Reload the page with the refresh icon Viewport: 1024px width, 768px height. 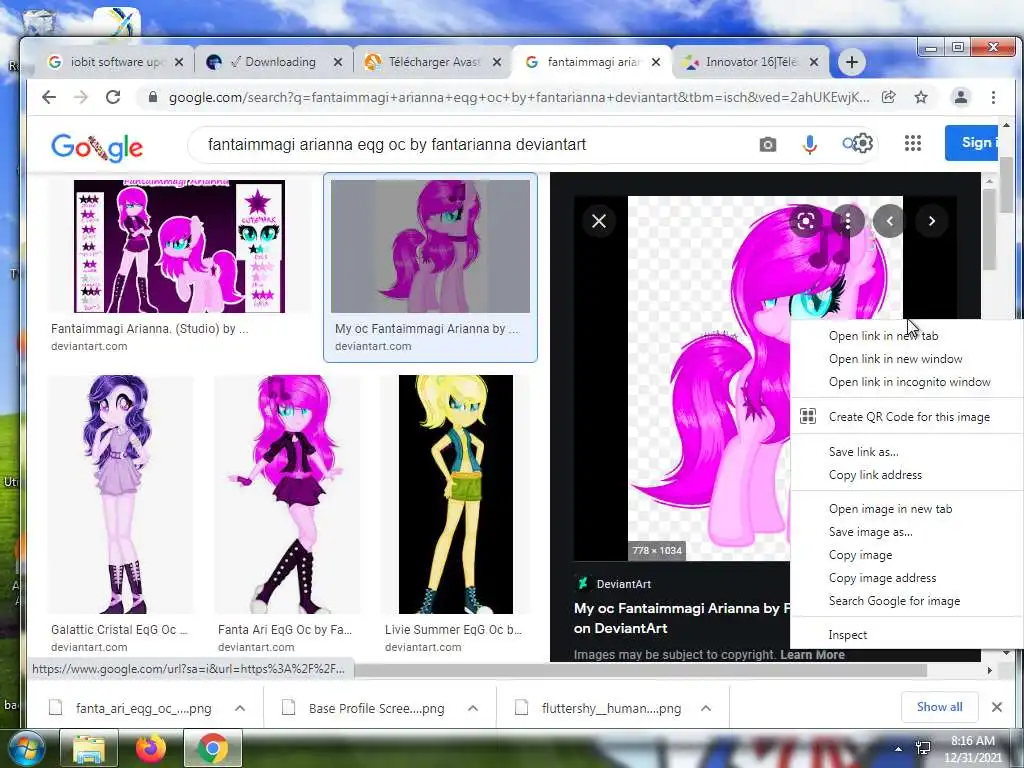[113, 97]
